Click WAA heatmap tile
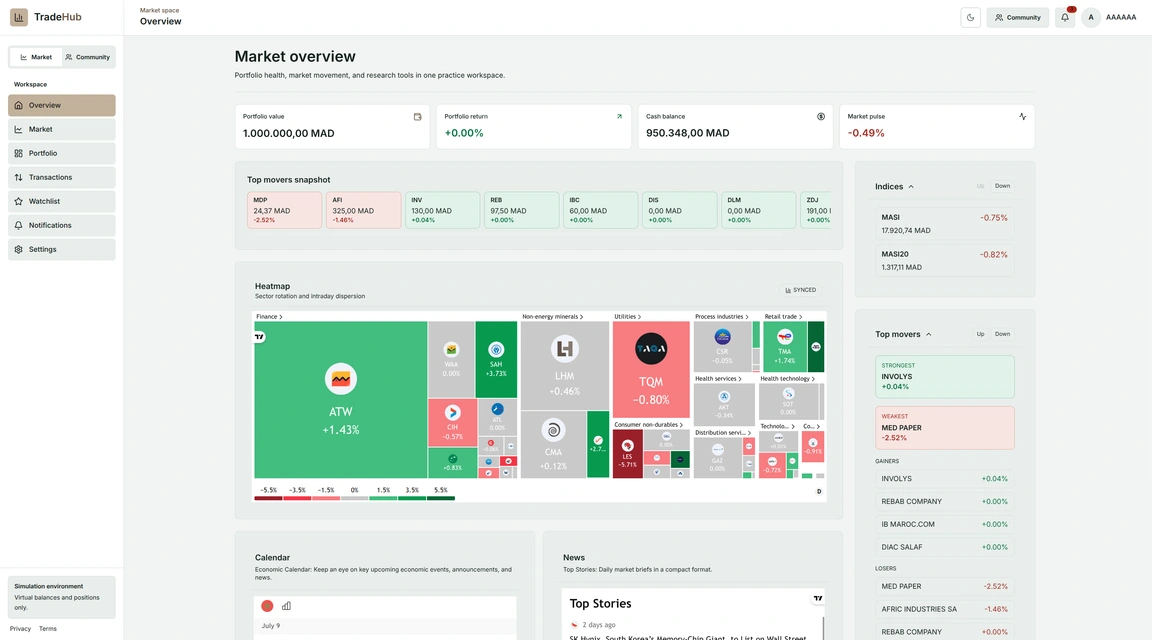 coord(451,359)
